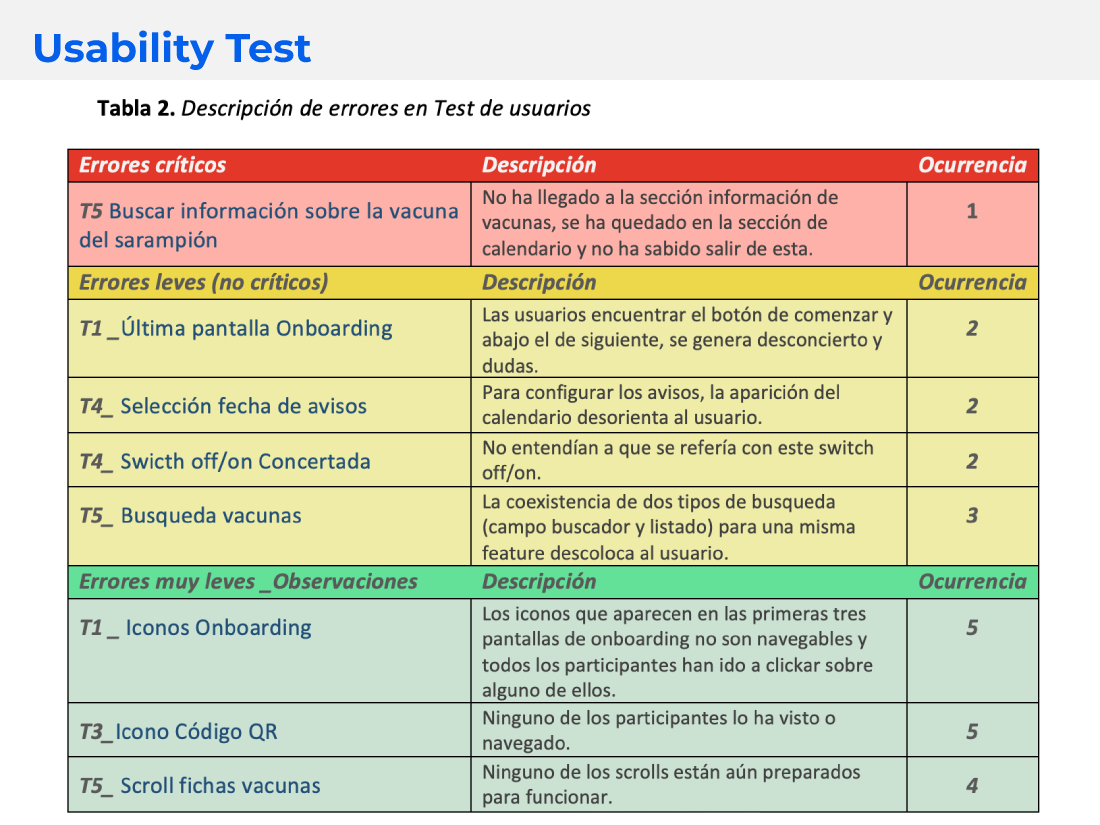Click occurrence value 4 in Scroll fichas row

point(972,786)
